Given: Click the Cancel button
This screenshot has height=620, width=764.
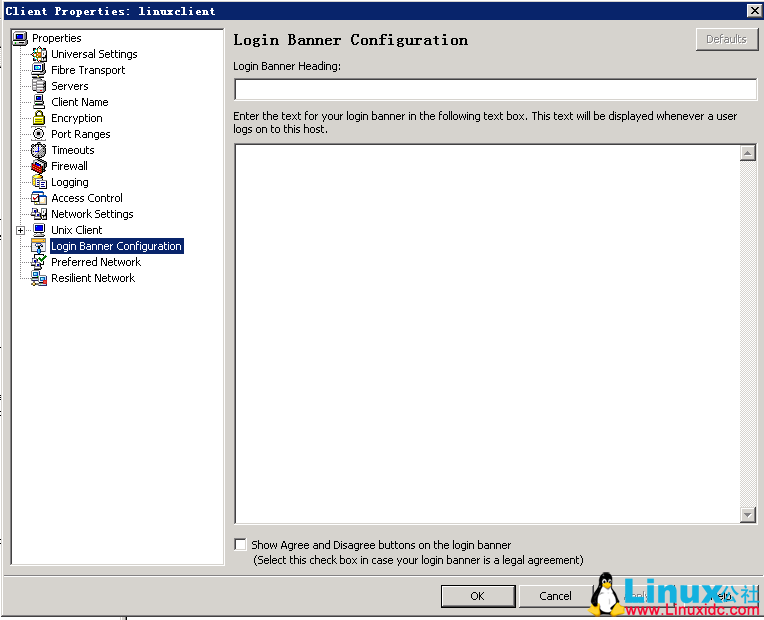Looking at the screenshot, I should coord(555,596).
